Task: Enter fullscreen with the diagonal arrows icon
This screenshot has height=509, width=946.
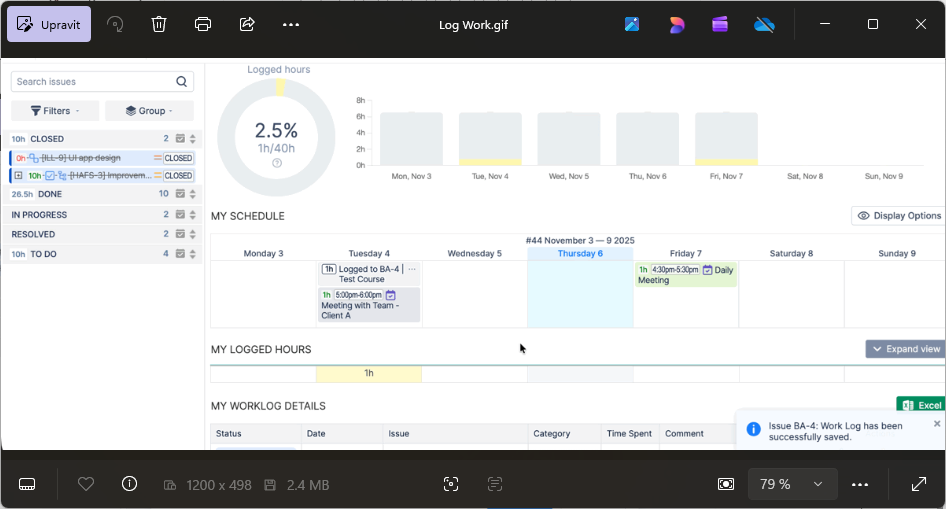Action: point(918,484)
